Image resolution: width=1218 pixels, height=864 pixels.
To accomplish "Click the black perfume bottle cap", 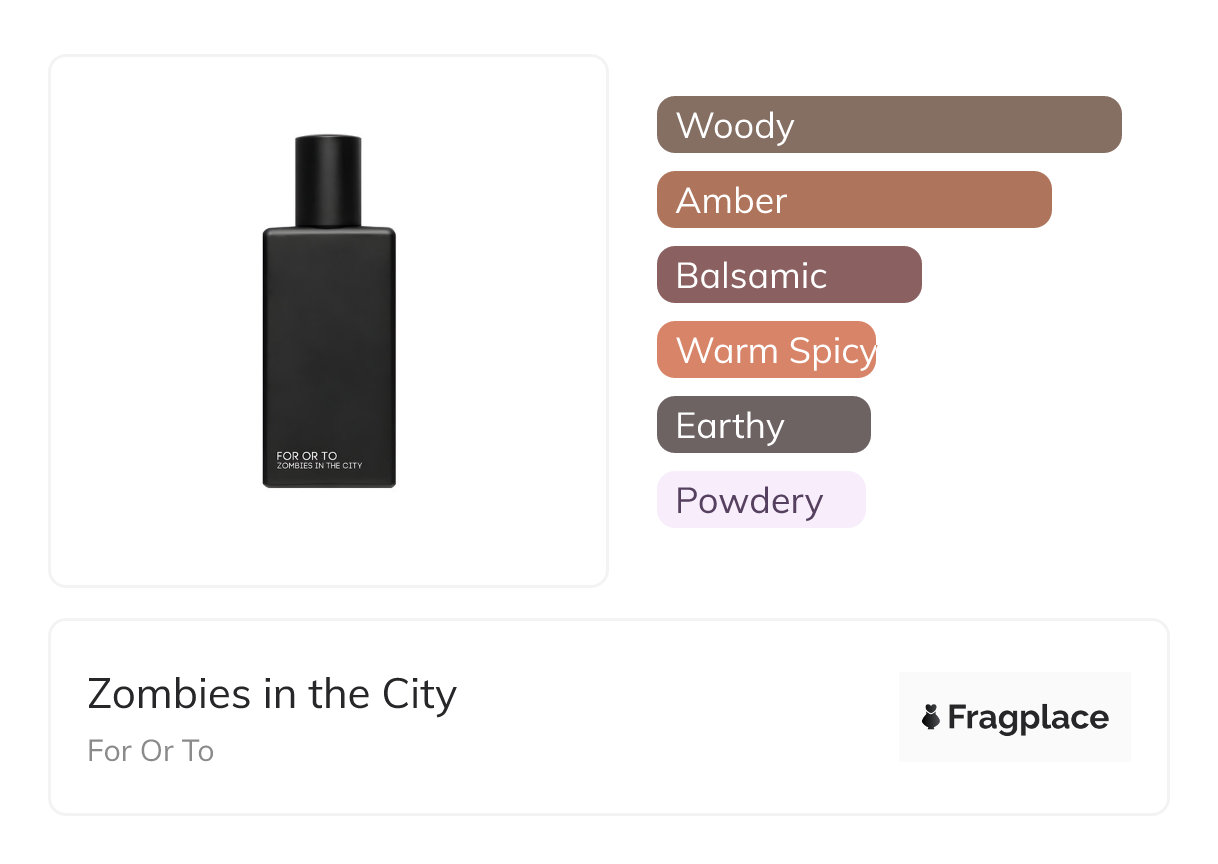I will pyautogui.click(x=328, y=180).
